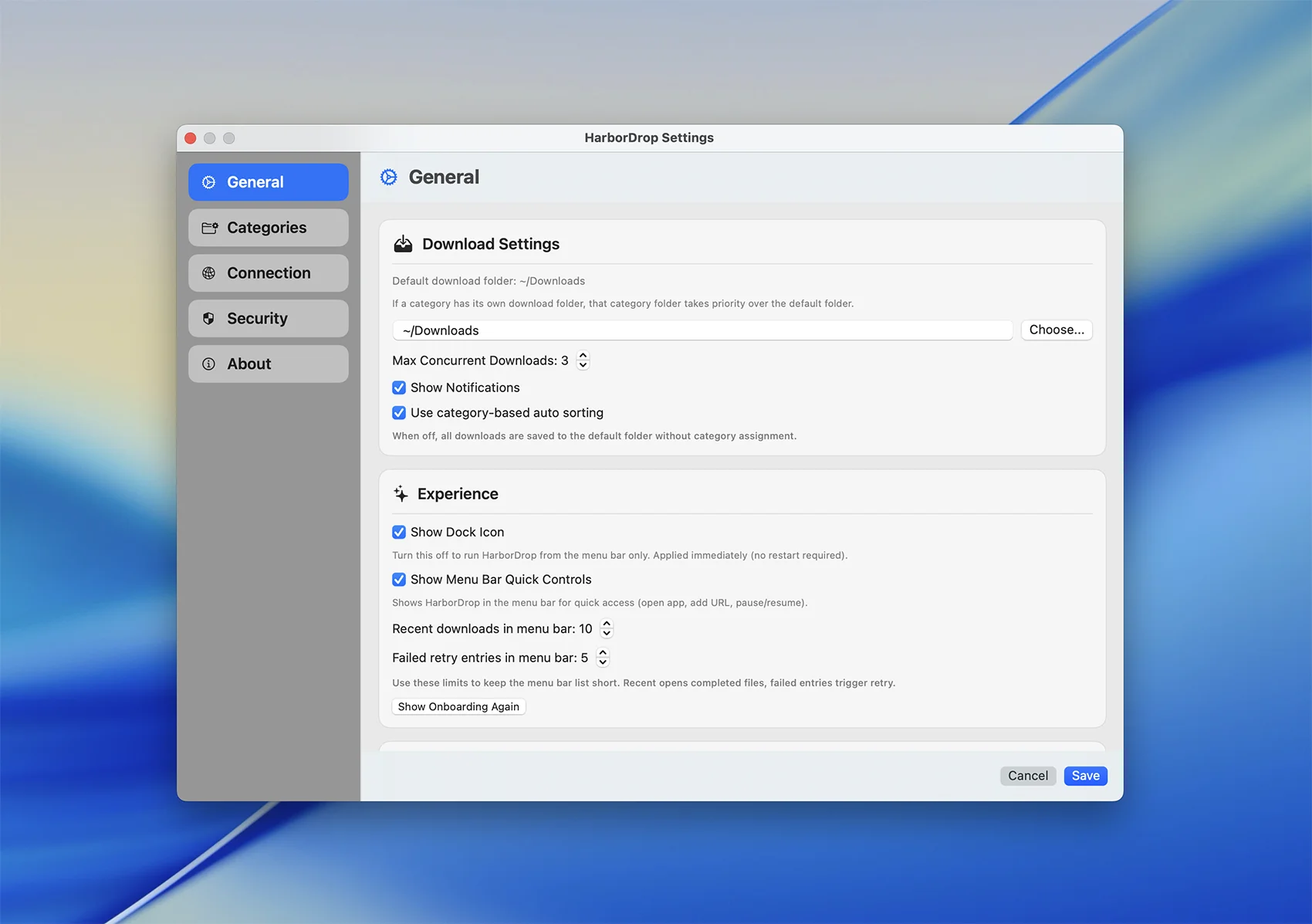The height and width of the screenshot is (924, 1312).
Task: Adjust the Max Concurrent Downloads stepper
Action: tap(583, 360)
